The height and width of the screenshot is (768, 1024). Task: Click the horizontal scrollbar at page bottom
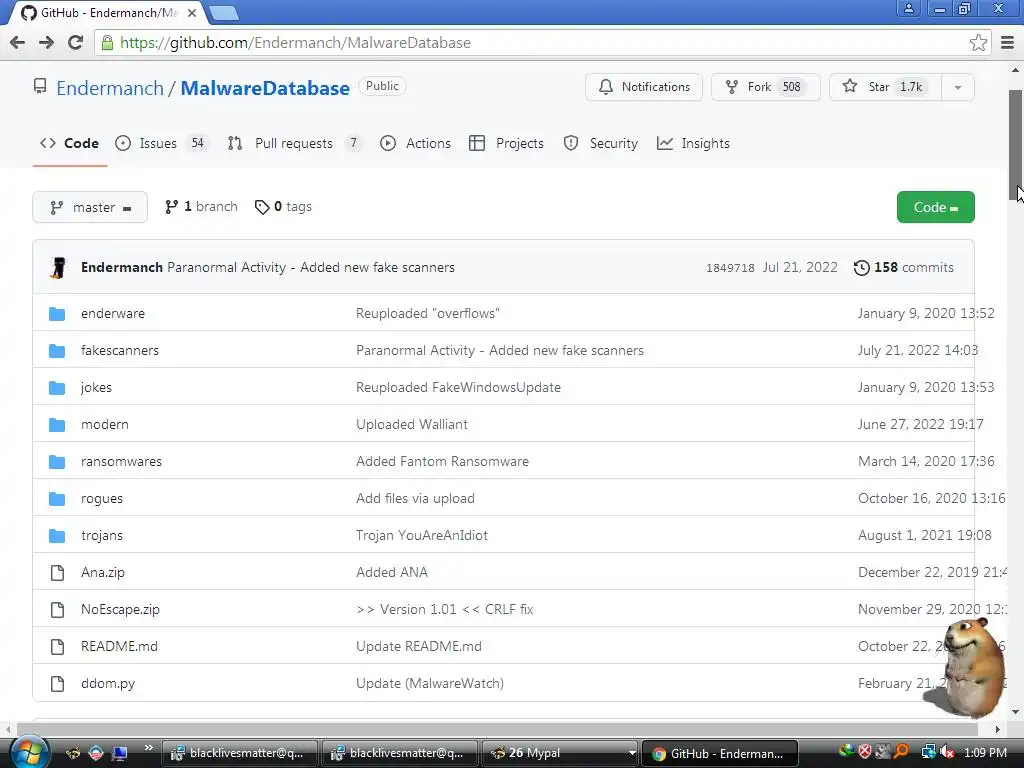(500, 729)
